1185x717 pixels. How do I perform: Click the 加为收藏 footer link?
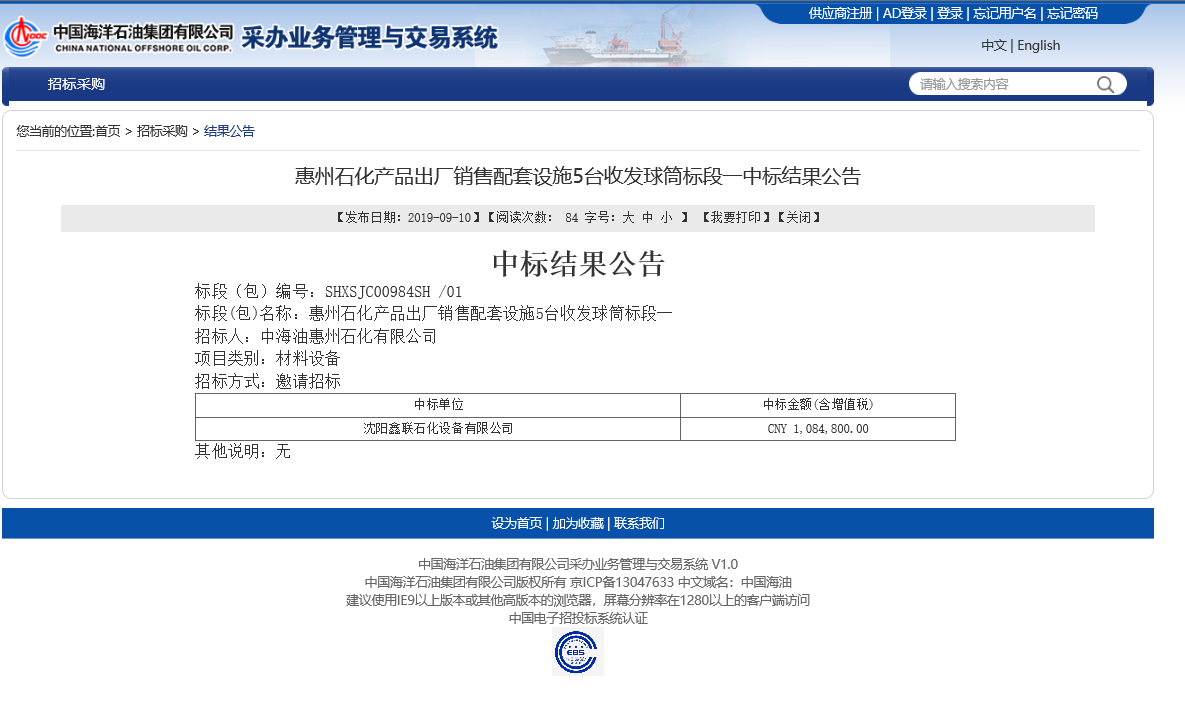point(578,524)
